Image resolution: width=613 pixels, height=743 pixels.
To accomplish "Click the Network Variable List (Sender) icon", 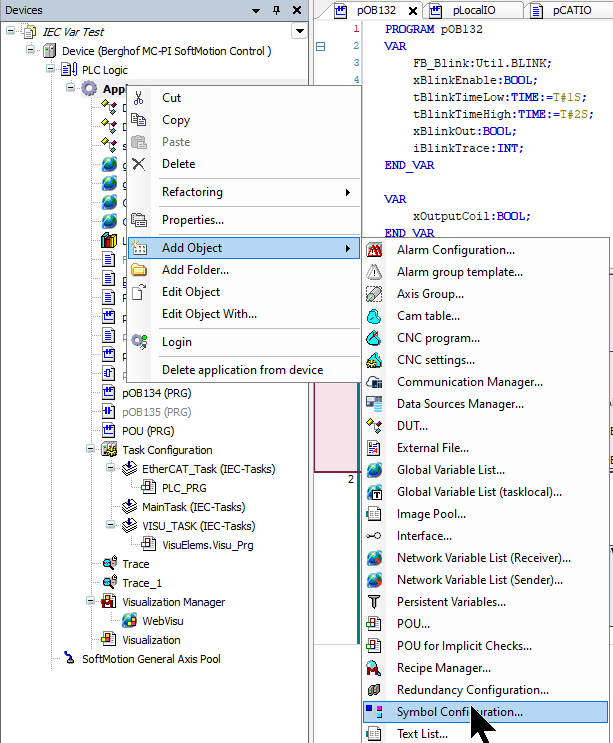I will 374,580.
